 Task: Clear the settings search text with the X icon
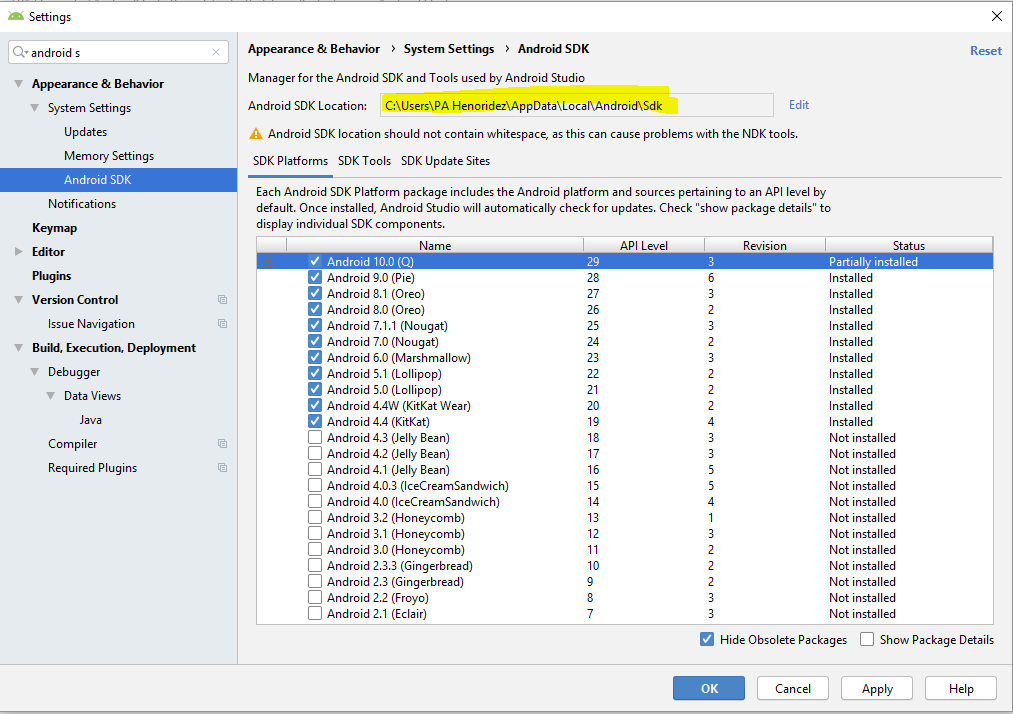pos(216,53)
